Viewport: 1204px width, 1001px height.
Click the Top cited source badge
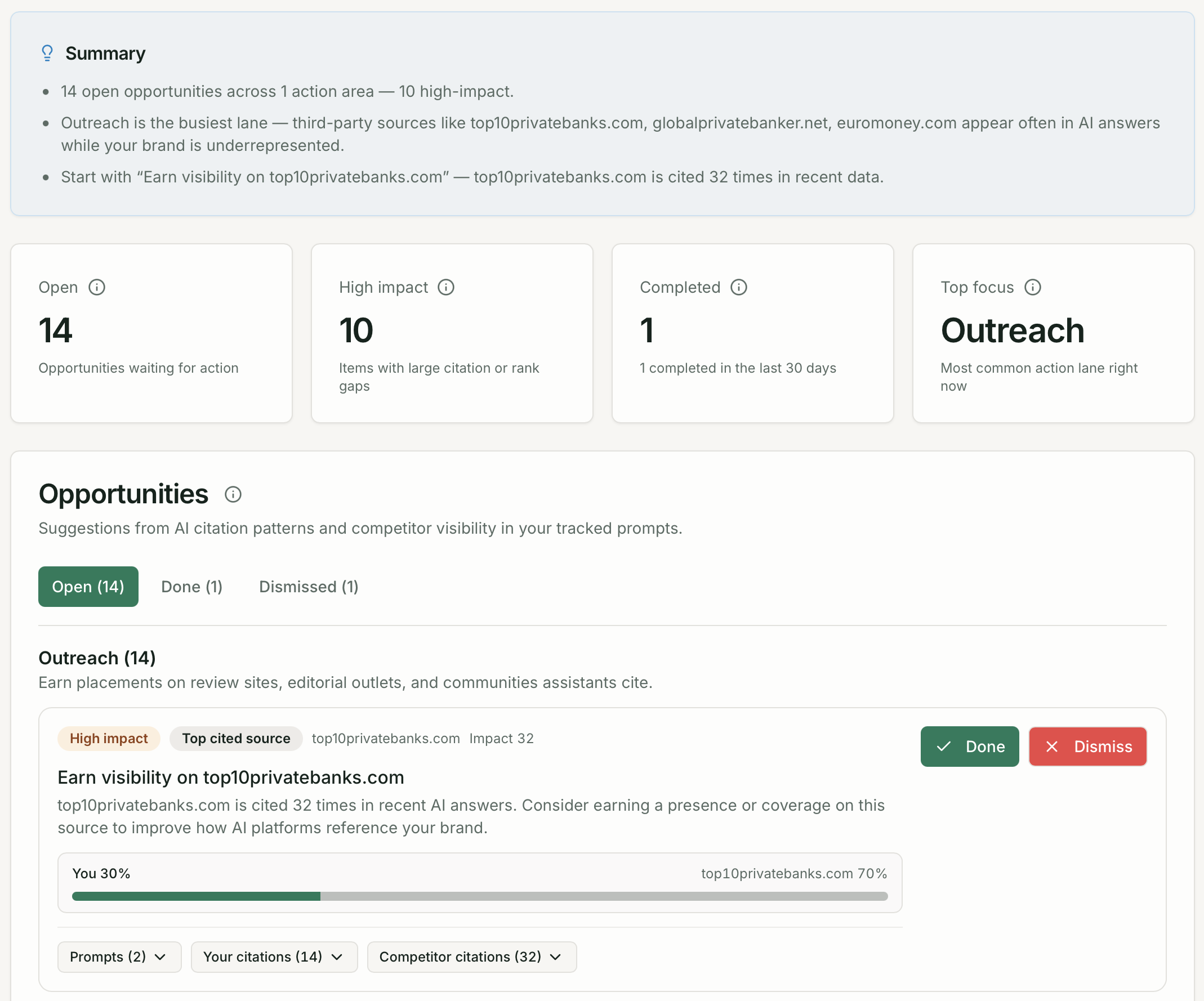[236, 739]
